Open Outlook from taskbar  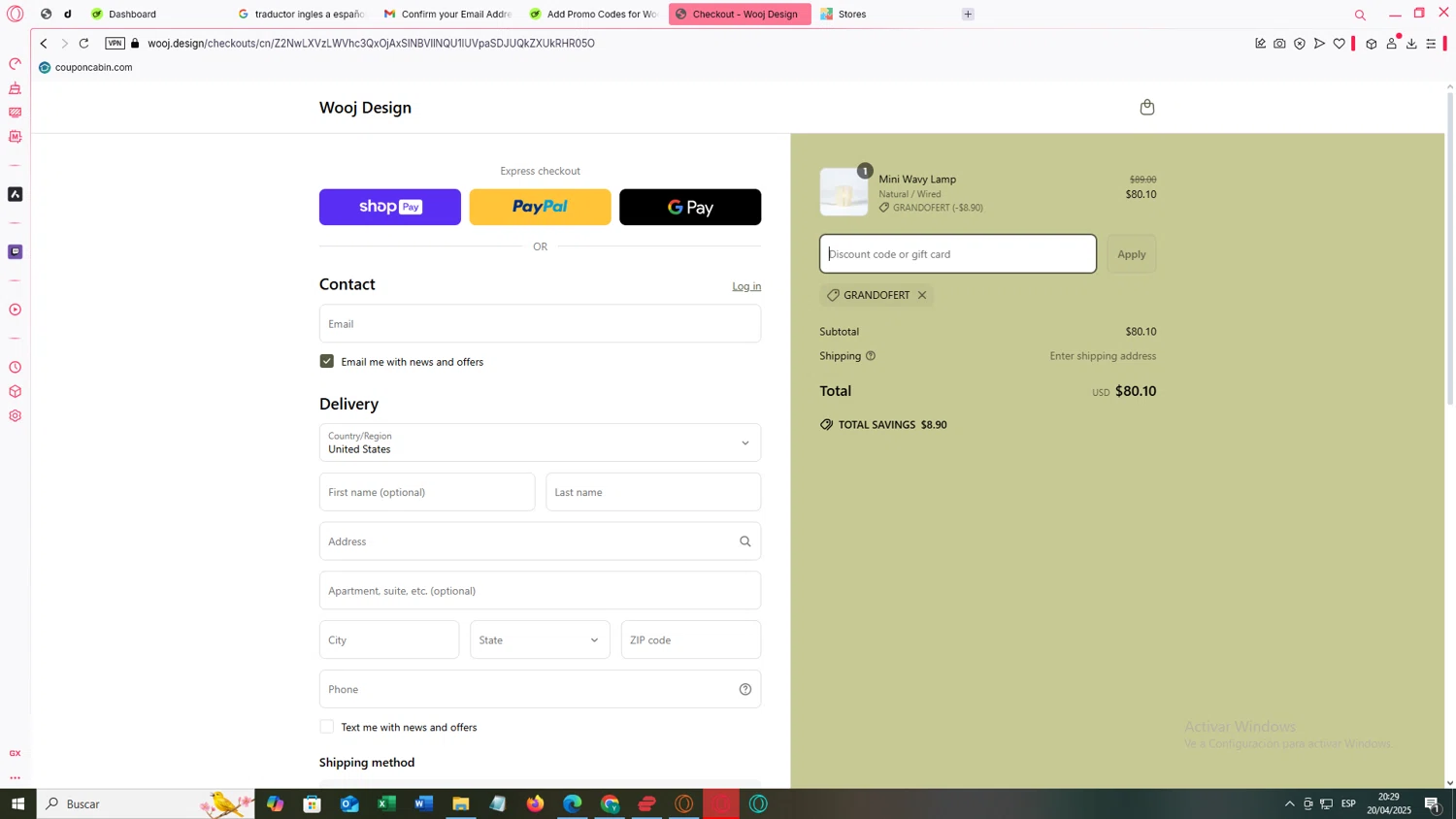(x=349, y=803)
